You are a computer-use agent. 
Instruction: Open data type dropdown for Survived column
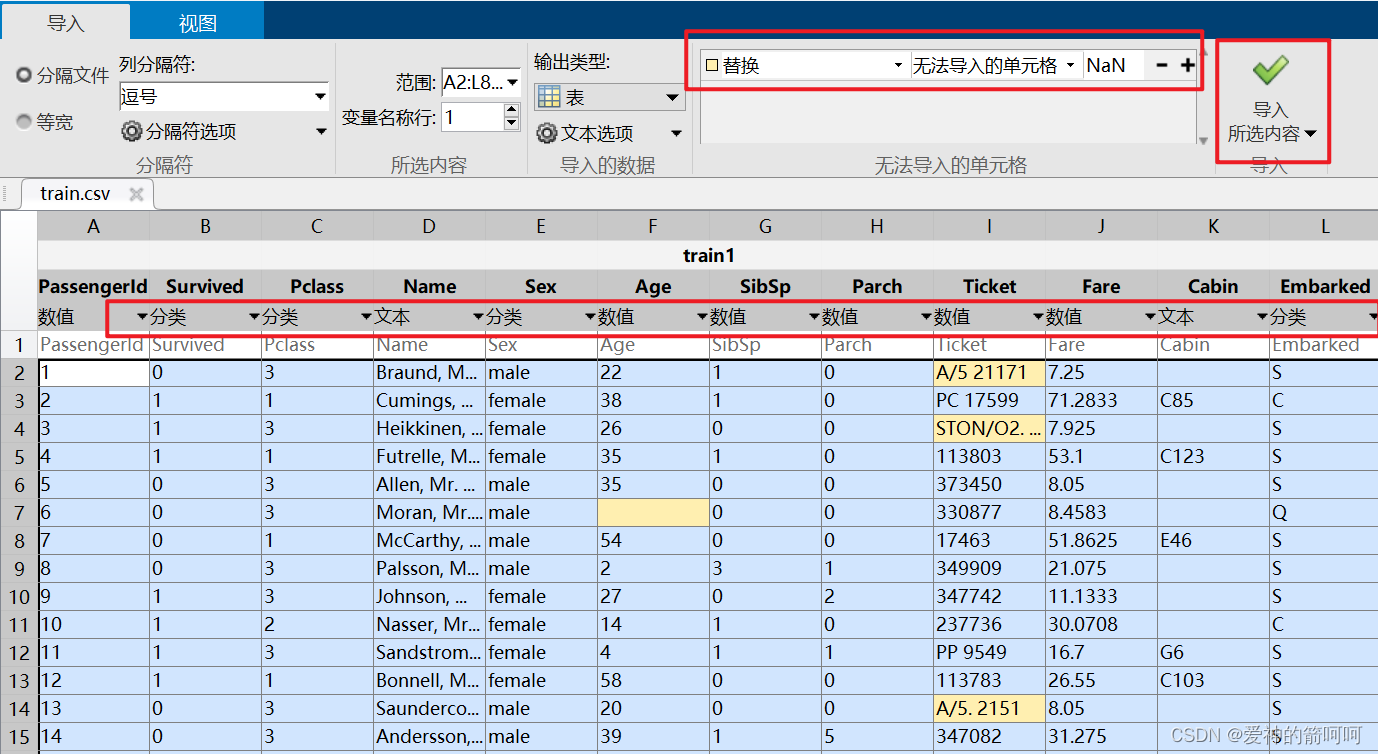coord(255,317)
